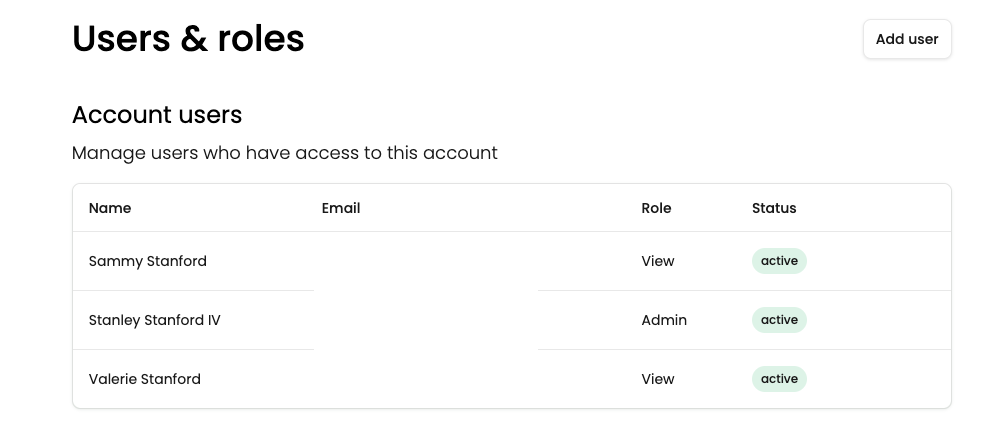Click Stanley Stanford IV's email cell
The width and height of the screenshot is (1004, 444).
click(x=425, y=320)
